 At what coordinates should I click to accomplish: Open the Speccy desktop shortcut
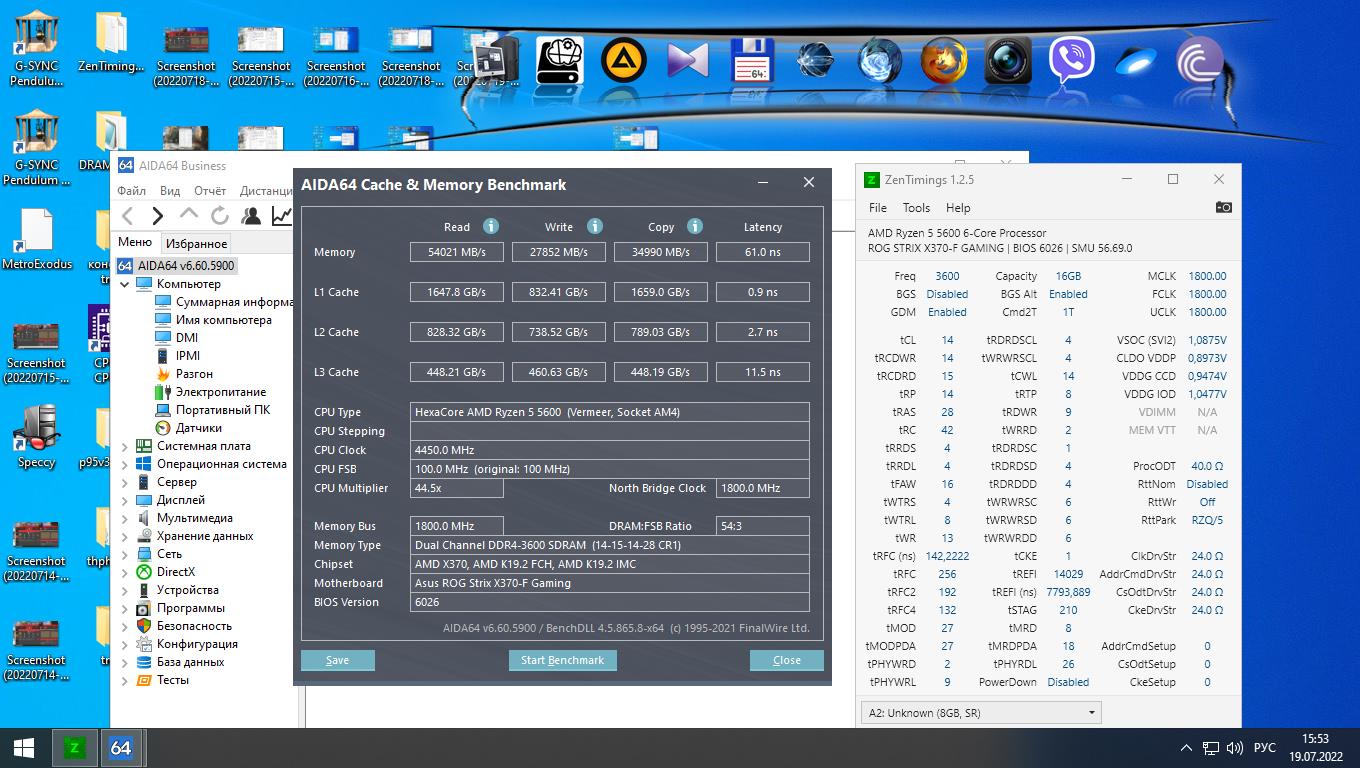[x=37, y=438]
